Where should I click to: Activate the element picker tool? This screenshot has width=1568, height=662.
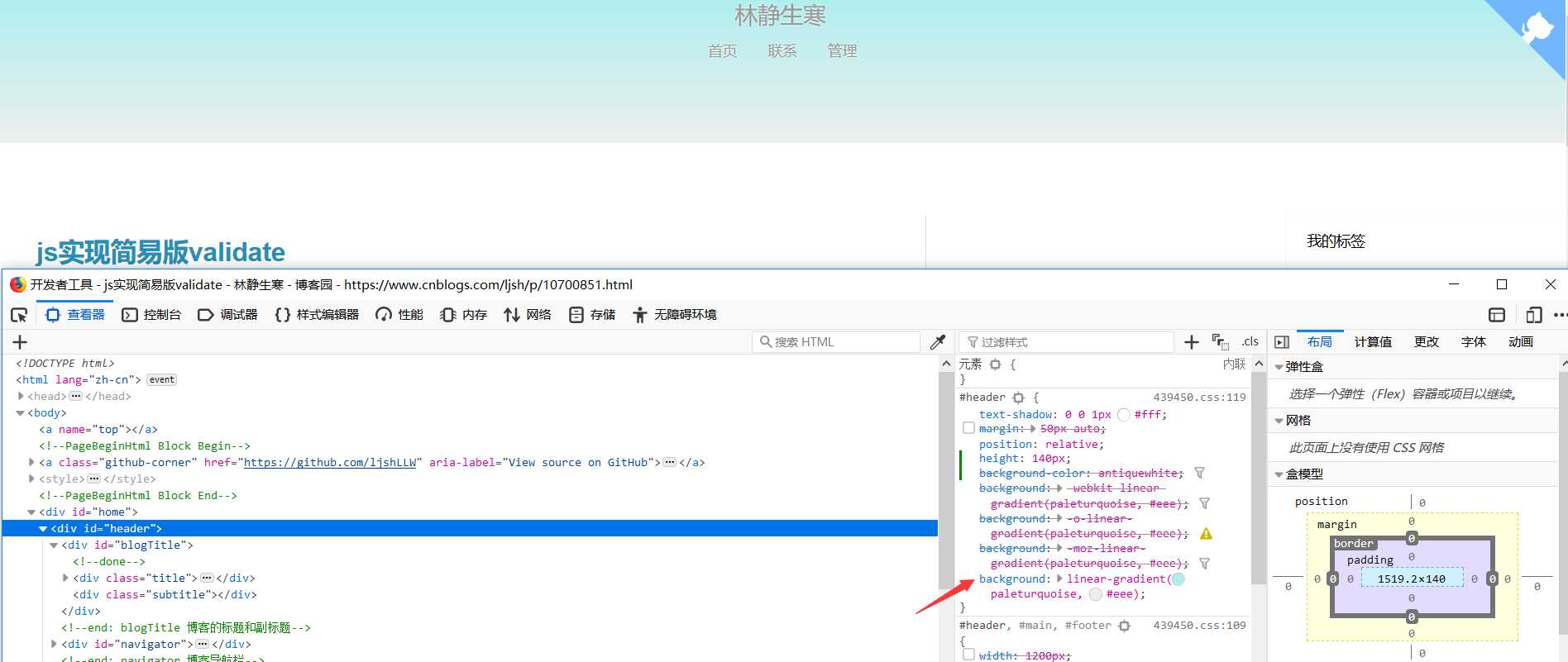coord(19,315)
